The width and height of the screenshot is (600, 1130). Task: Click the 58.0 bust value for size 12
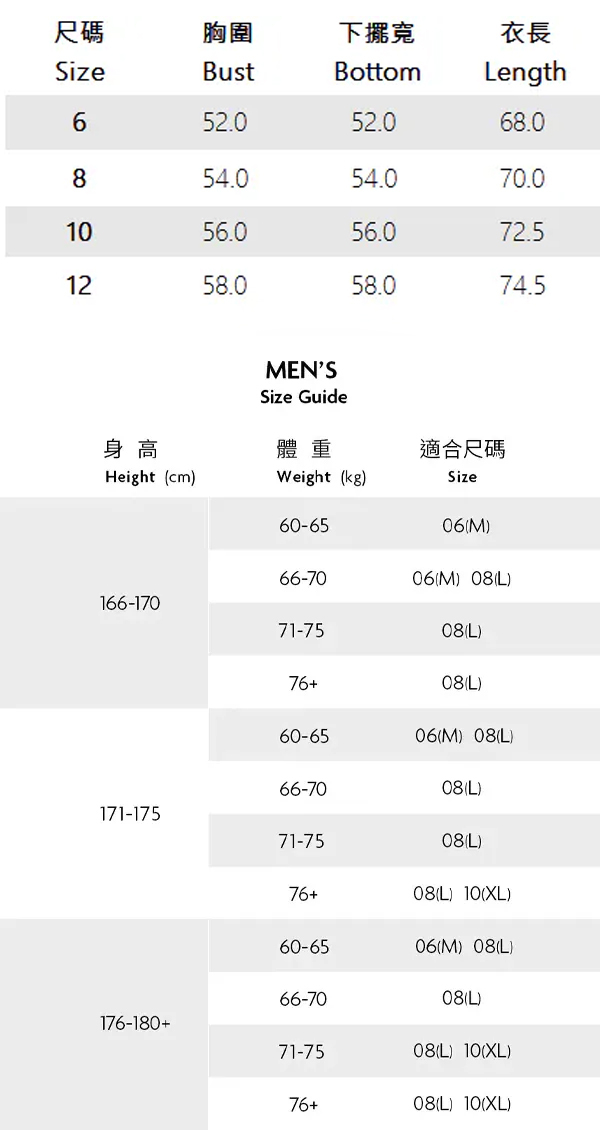[224, 286]
